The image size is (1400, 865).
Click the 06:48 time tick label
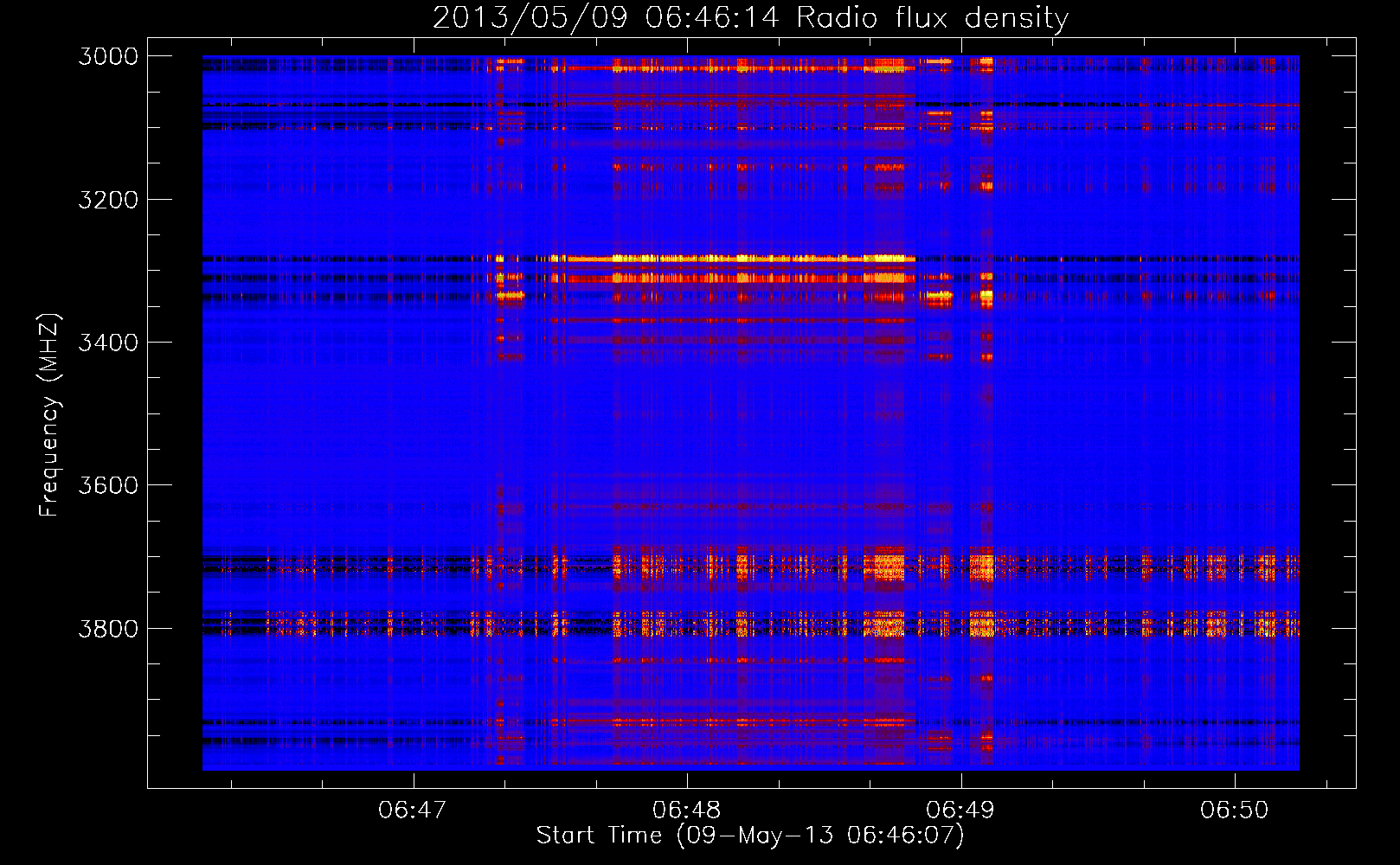pyautogui.click(x=687, y=811)
